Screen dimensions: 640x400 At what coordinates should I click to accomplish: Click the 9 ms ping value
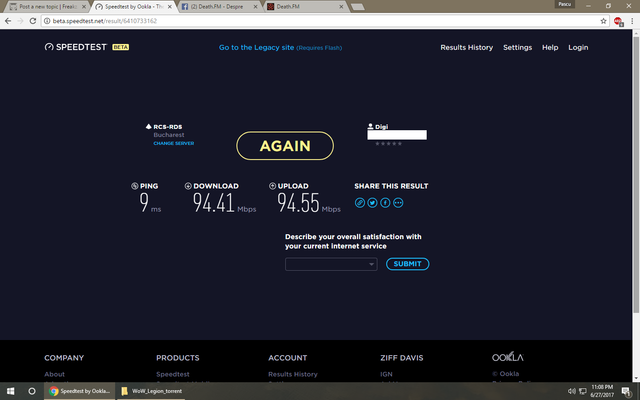tap(144, 203)
